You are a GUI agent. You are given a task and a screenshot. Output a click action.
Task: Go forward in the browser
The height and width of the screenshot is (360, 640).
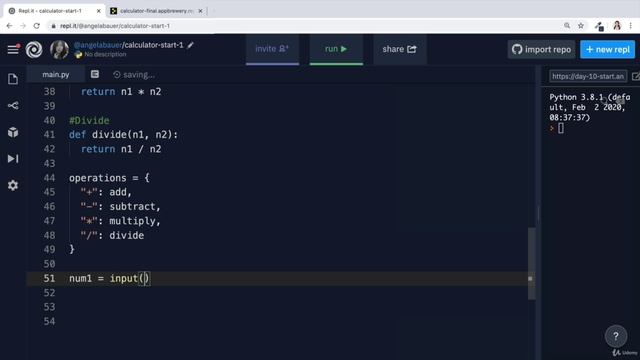[x=23, y=26]
